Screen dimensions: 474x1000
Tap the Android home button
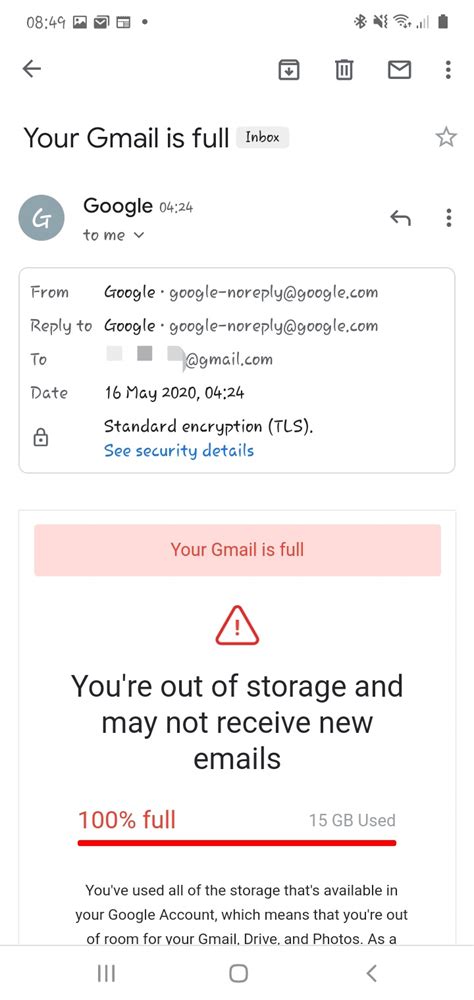[238, 973]
